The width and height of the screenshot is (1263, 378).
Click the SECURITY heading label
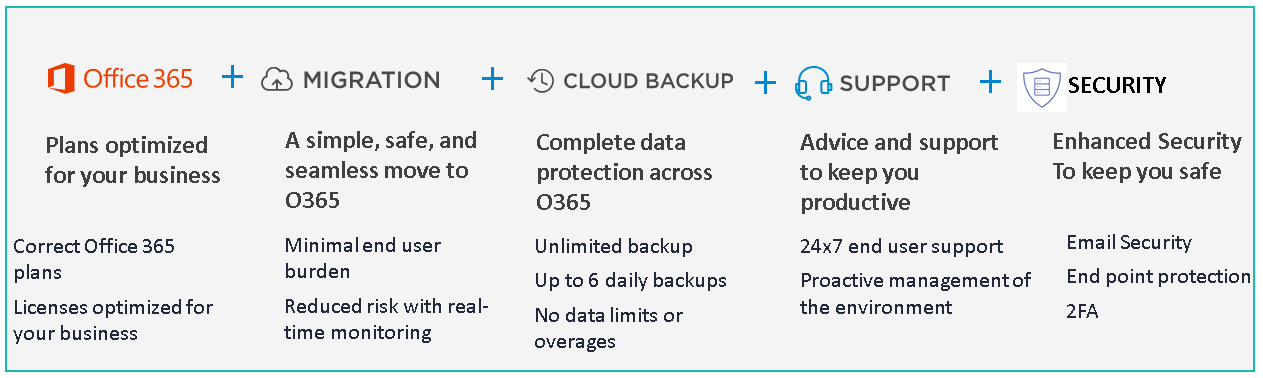[x=1117, y=86]
